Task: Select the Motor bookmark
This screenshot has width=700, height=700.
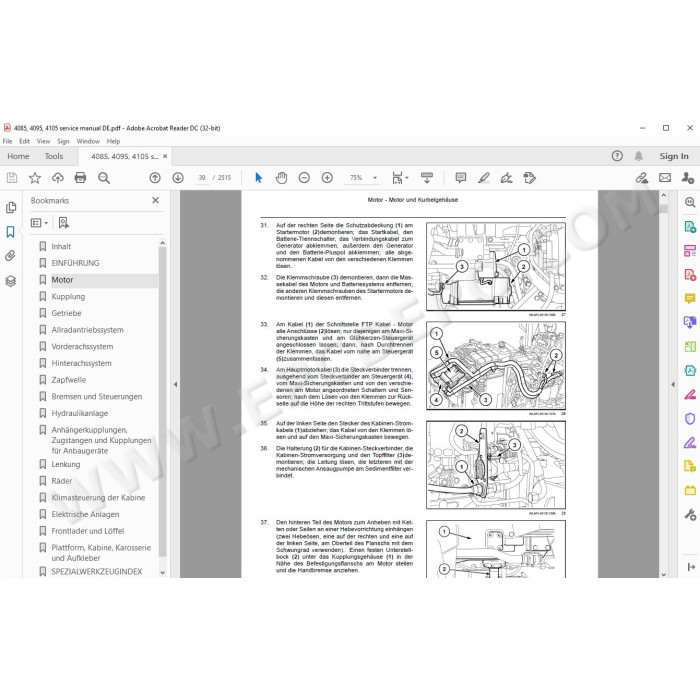Action: [62, 280]
